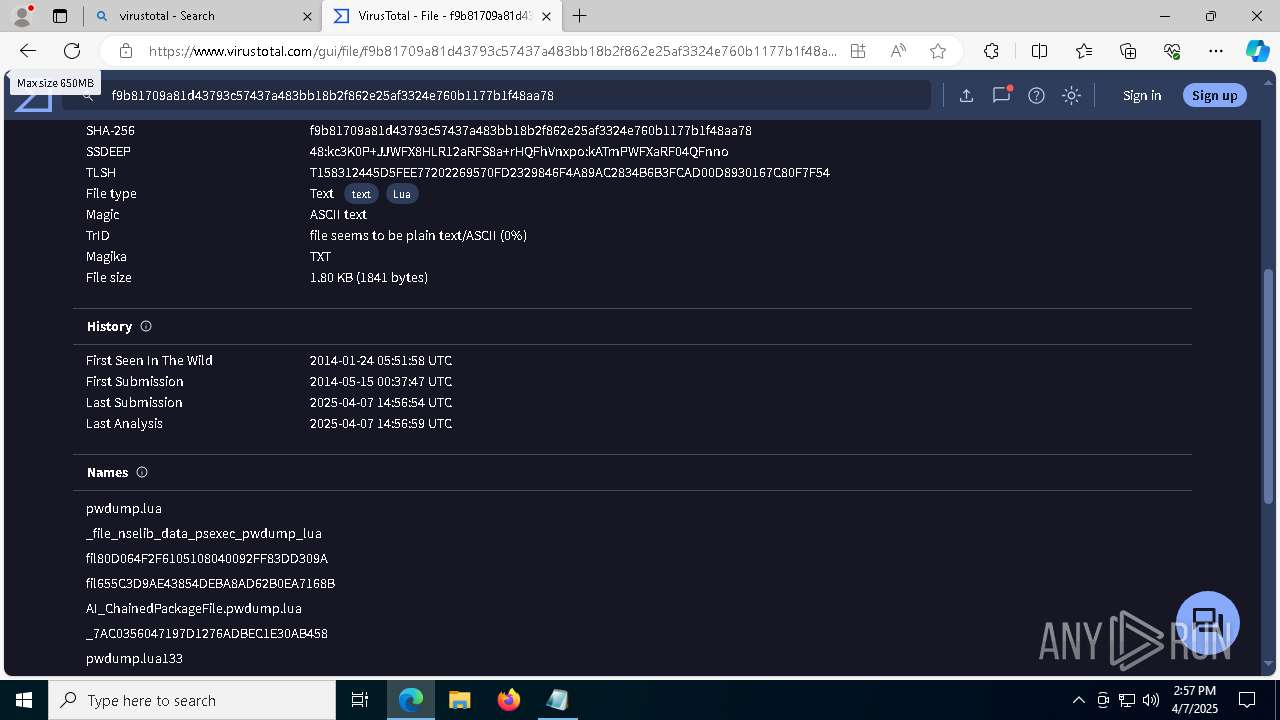
Task: Click the browser Back arrow
Action: click(28, 51)
